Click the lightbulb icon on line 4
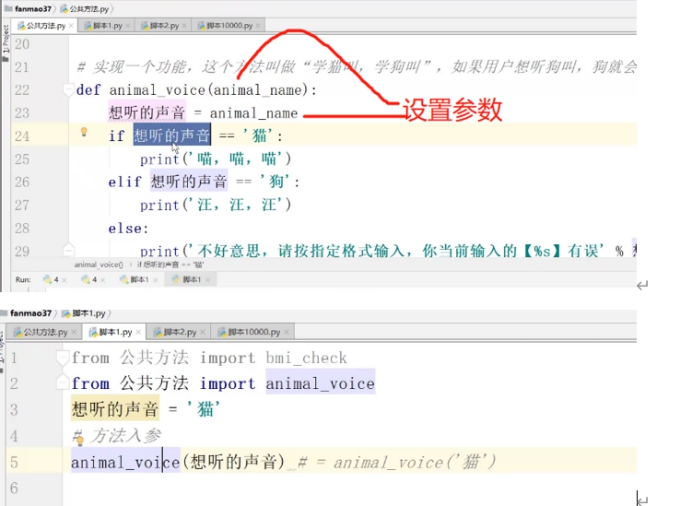This screenshot has width=693, height=506. pyautogui.click(x=80, y=440)
